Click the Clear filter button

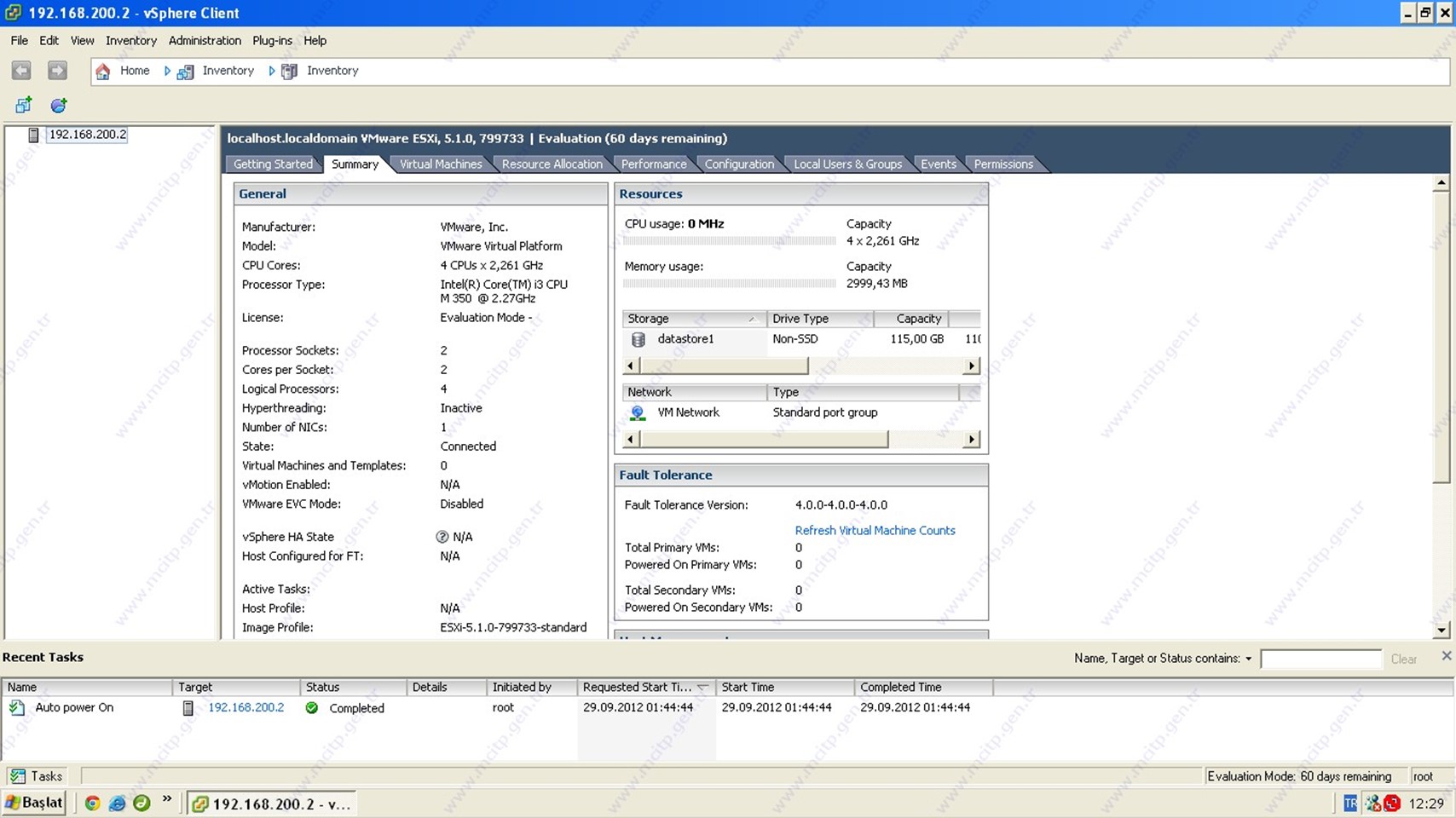coord(1403,659)
